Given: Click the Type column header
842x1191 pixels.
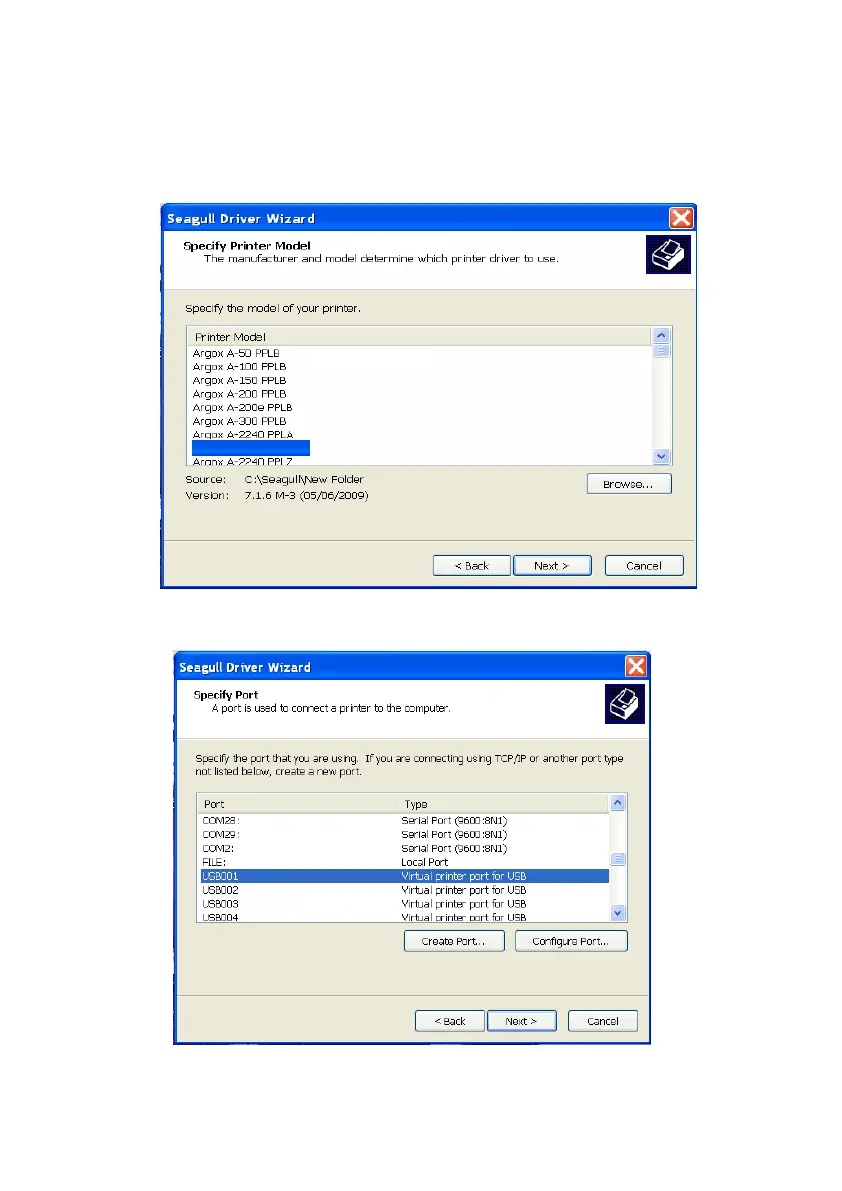Looking at the screenshot, I should [x=503, y=804].
